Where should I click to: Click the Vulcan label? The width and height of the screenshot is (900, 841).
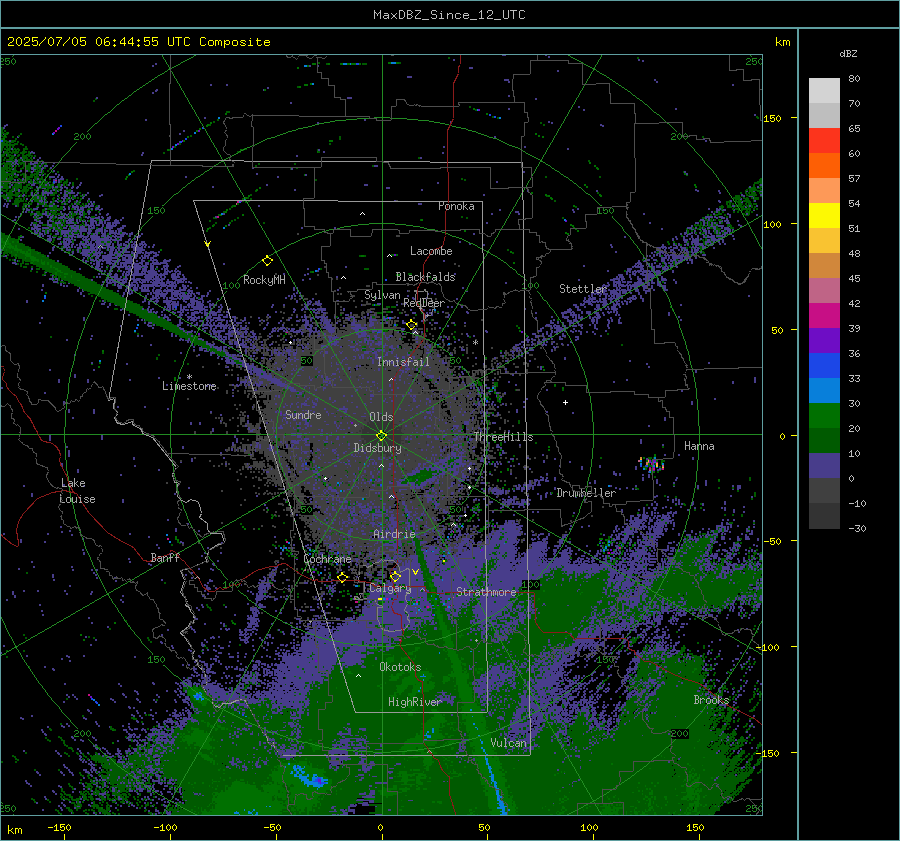(508, 743)
